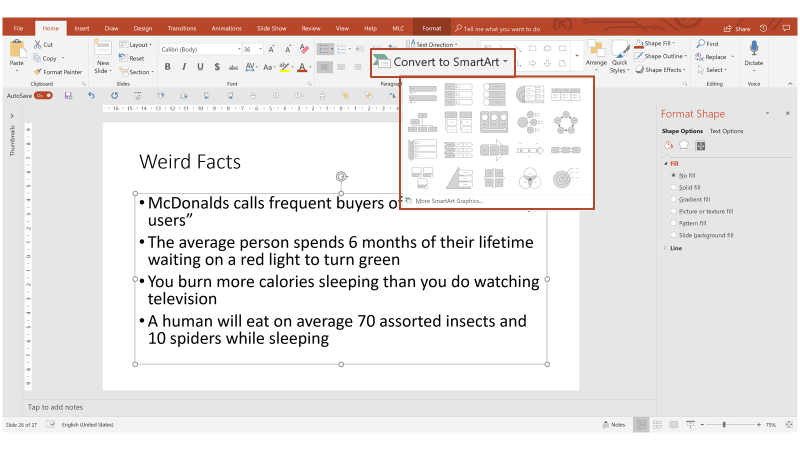Image resolution: width=800 pixels, height=450 pixels.
Task: Click the Find button
Action: pyautogui.click(x=708, y=44)
